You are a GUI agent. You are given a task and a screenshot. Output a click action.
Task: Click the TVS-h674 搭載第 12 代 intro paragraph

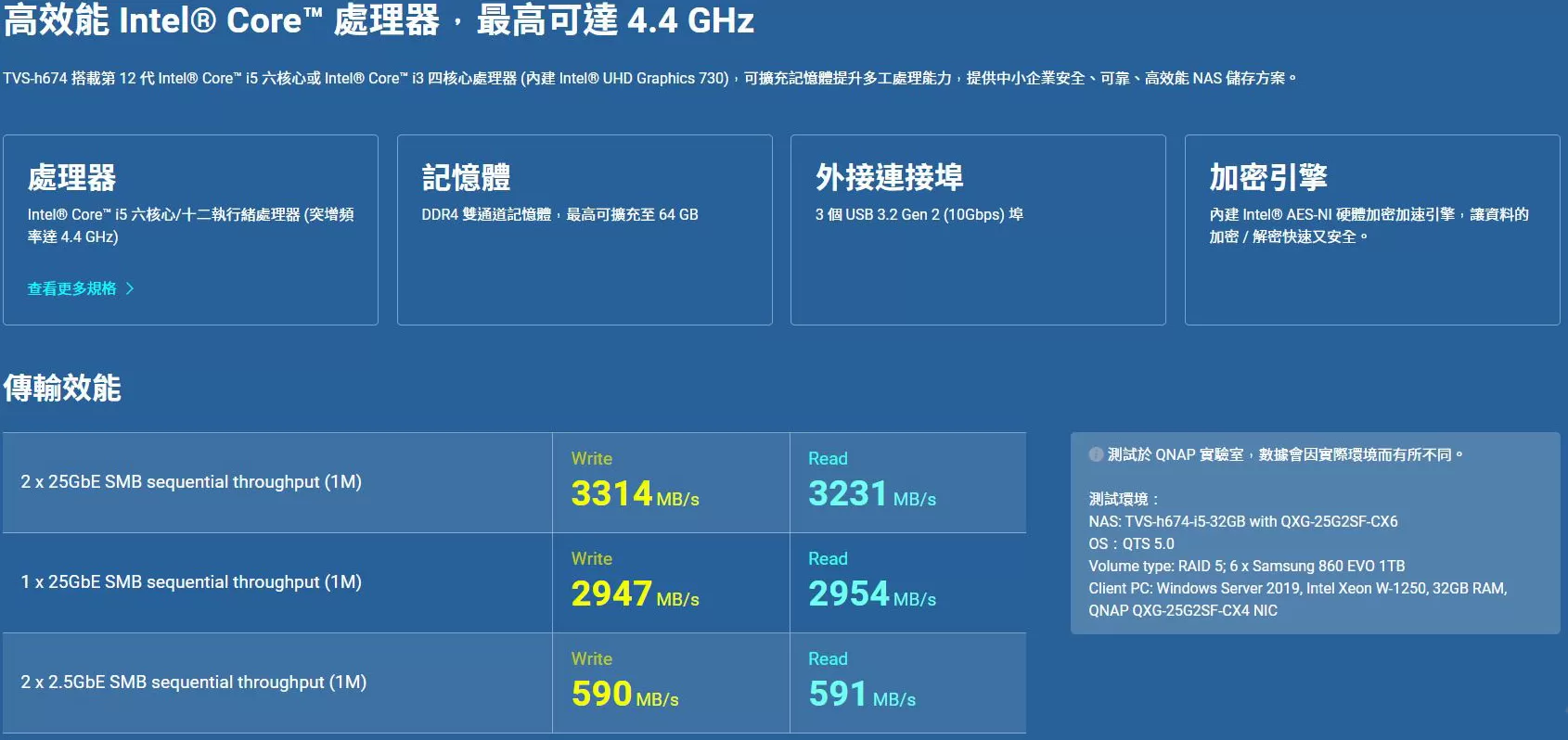tap(649, 78)
